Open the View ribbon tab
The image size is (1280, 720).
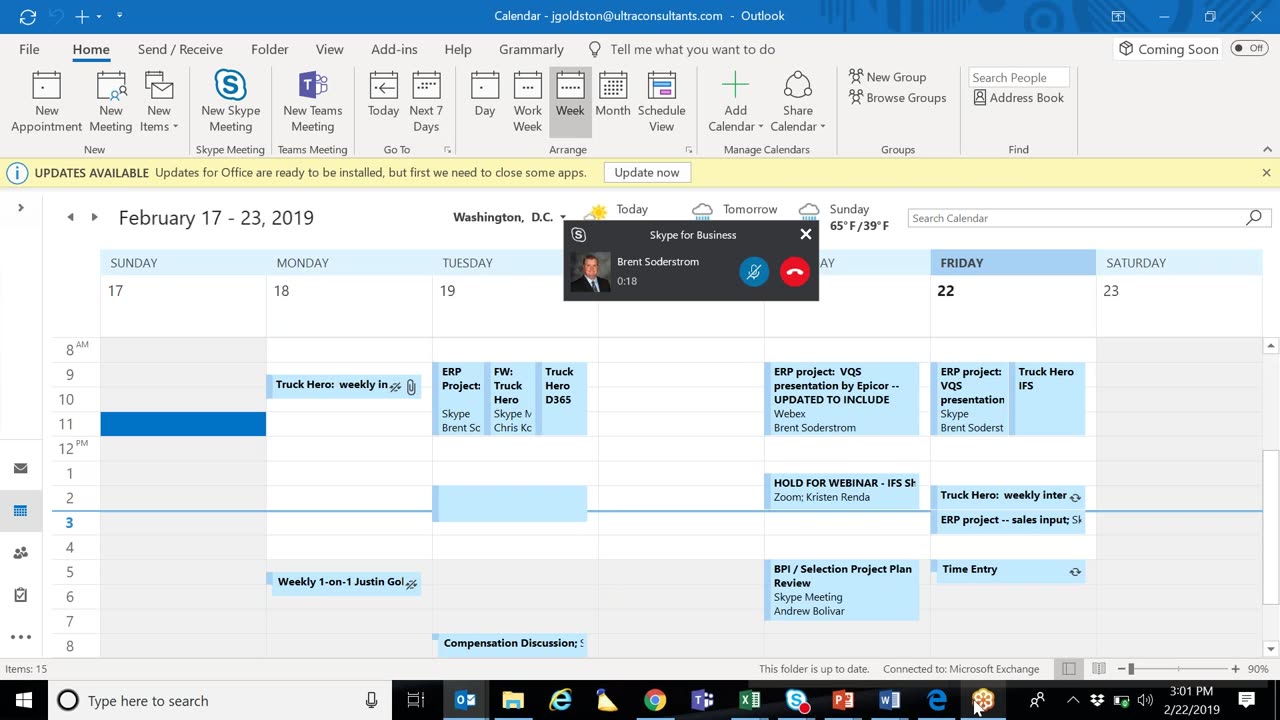pos(330,49)
